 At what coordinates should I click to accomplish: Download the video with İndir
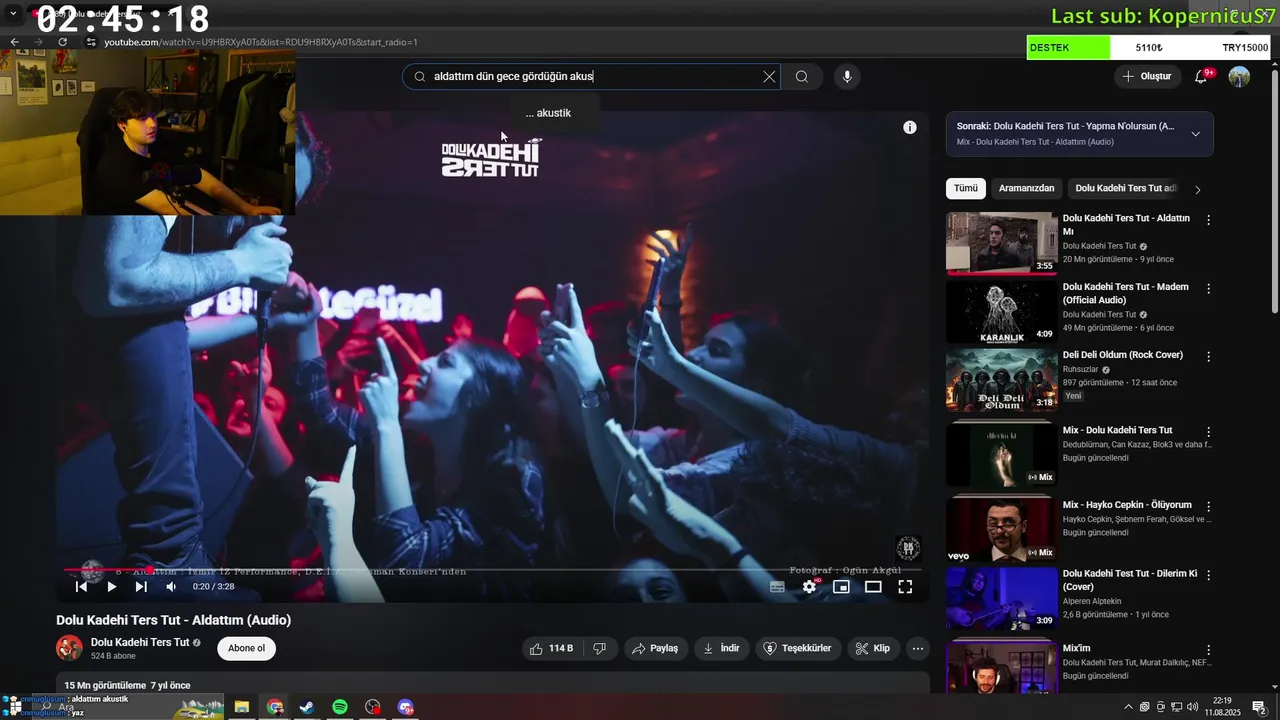click(721, 648)
